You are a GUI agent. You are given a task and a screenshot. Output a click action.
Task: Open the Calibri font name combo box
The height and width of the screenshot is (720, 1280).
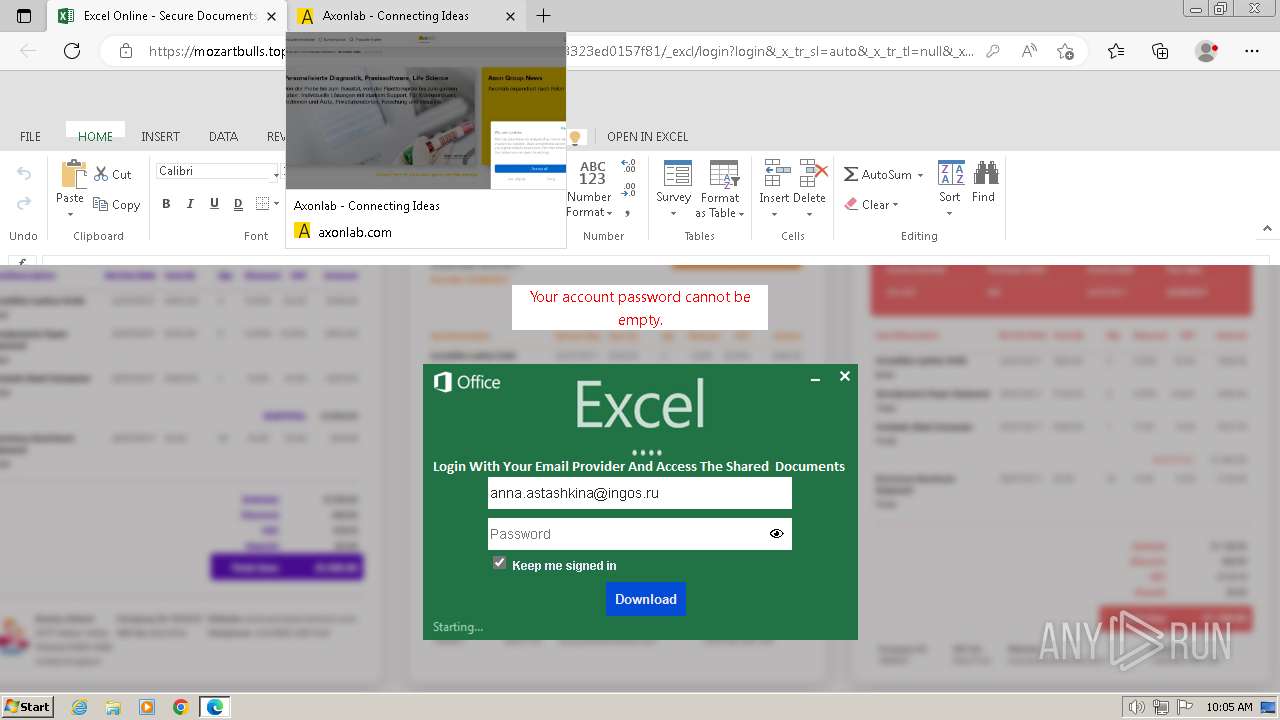217,171
